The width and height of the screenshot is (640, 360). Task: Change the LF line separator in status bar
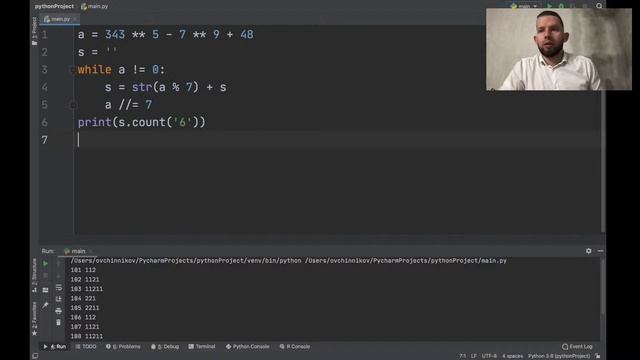pos(473,356)
